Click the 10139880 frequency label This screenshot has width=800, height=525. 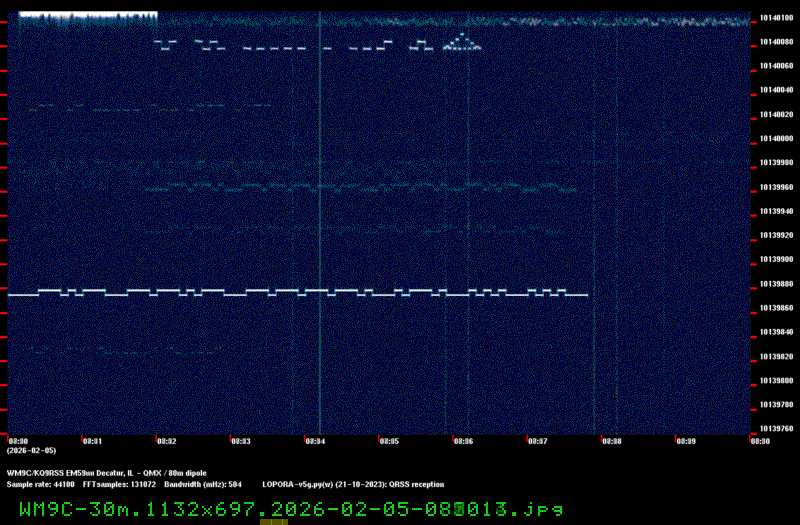(x=775, y=283)
